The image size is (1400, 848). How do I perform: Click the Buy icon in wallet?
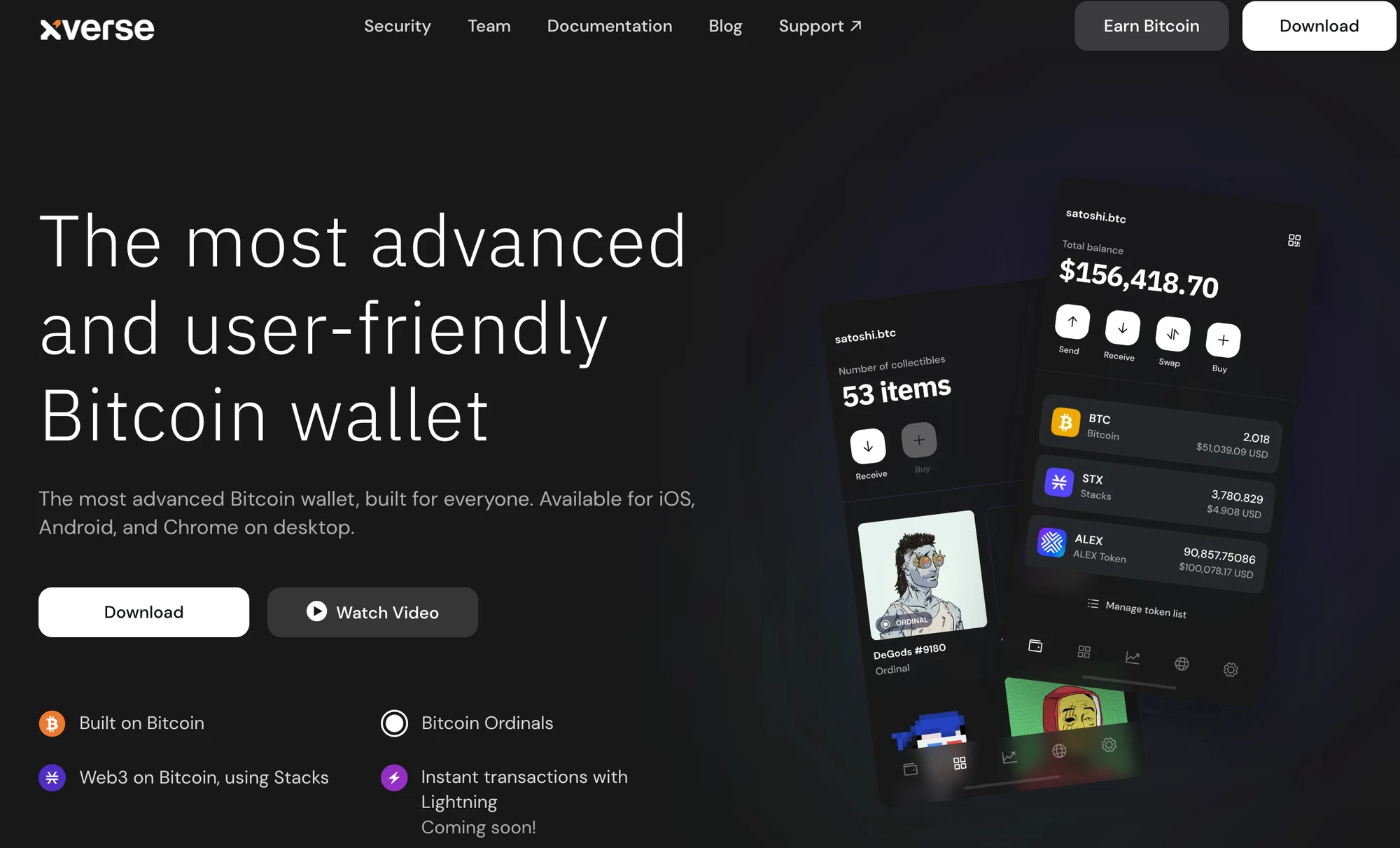(x=1222, y=339)
